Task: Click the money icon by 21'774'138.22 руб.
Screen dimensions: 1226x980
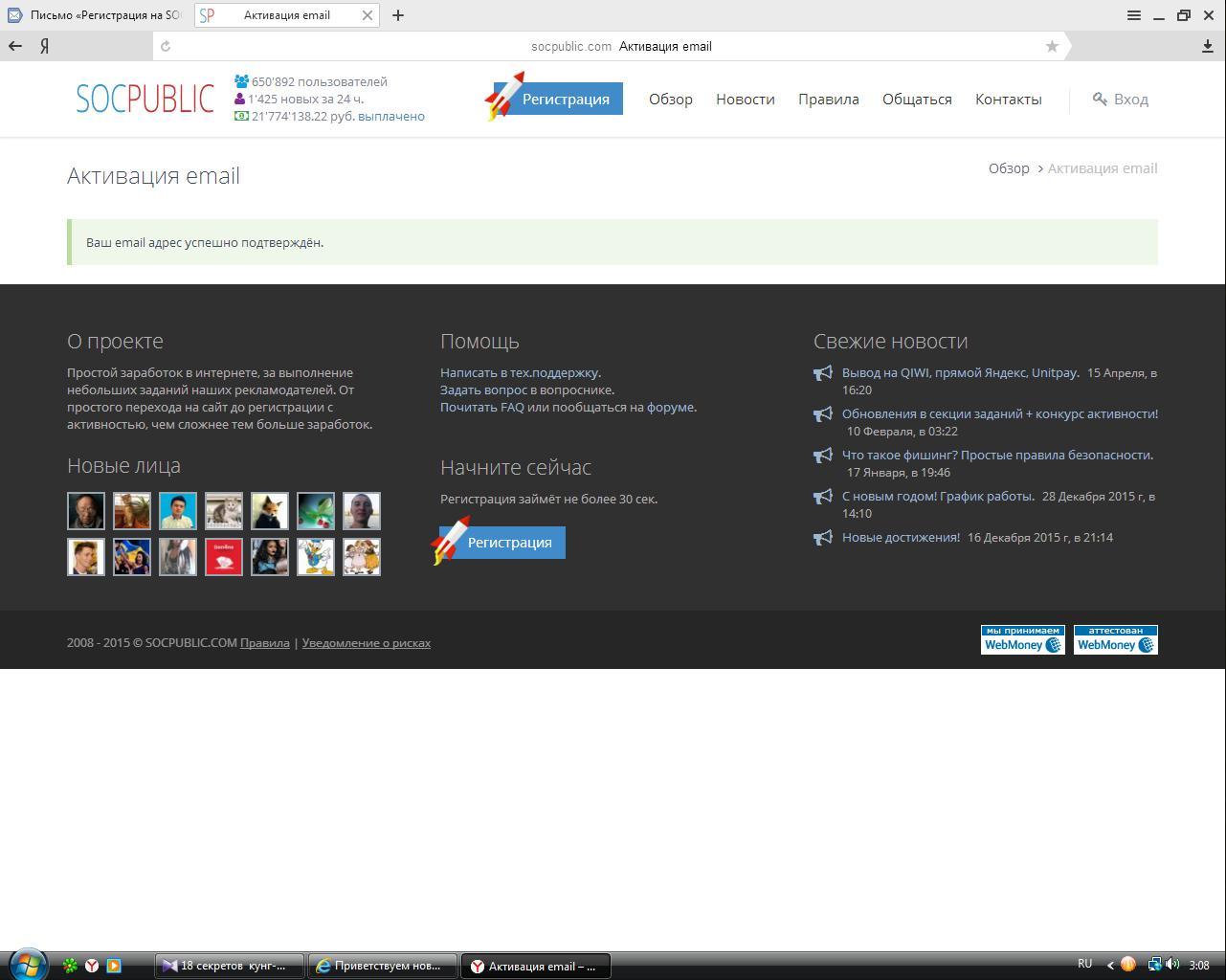Action: [241, 116]
